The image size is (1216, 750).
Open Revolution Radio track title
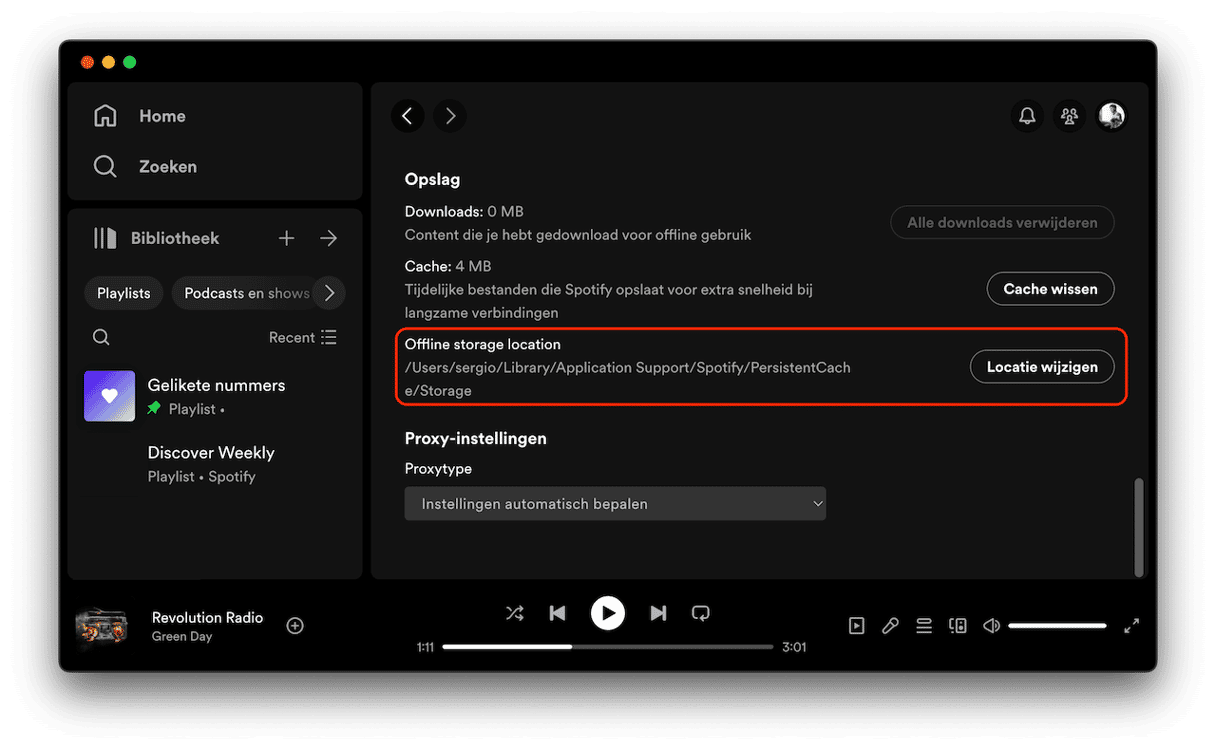(207, 617)
